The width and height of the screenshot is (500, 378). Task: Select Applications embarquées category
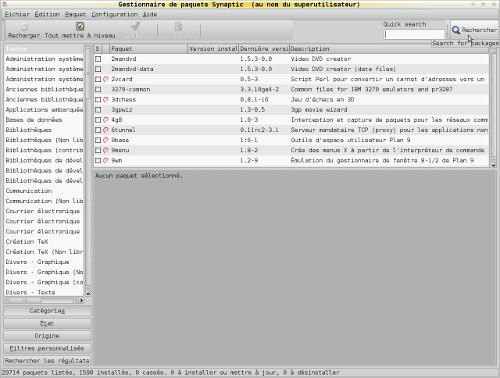(x=44, y=110)
